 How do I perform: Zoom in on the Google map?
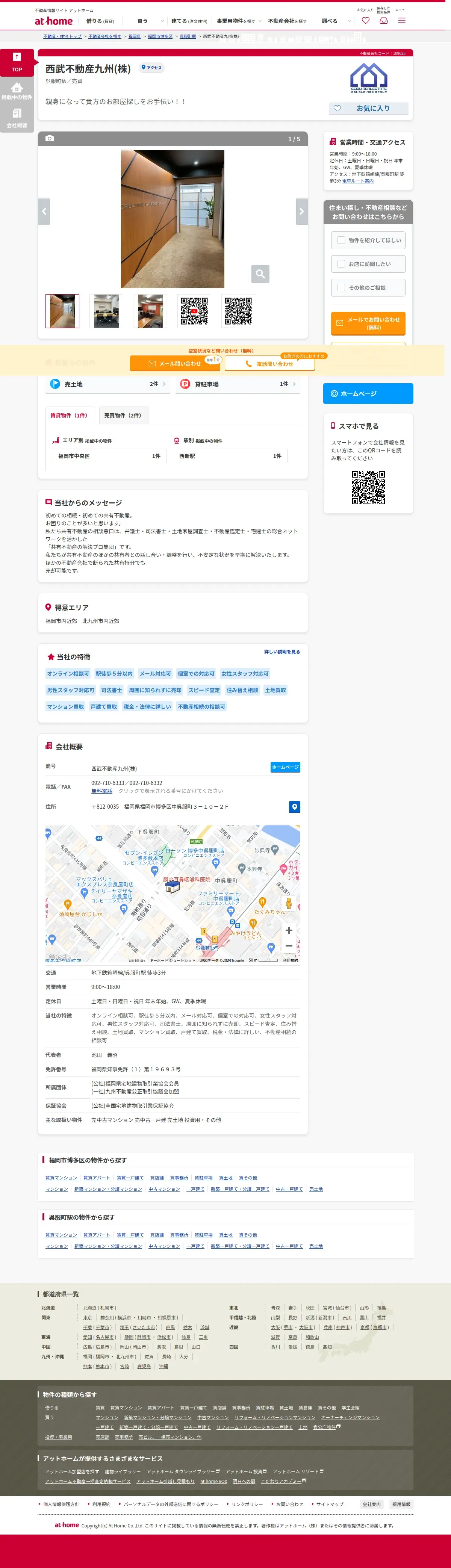pyautogui.click(x=289, y=930)
